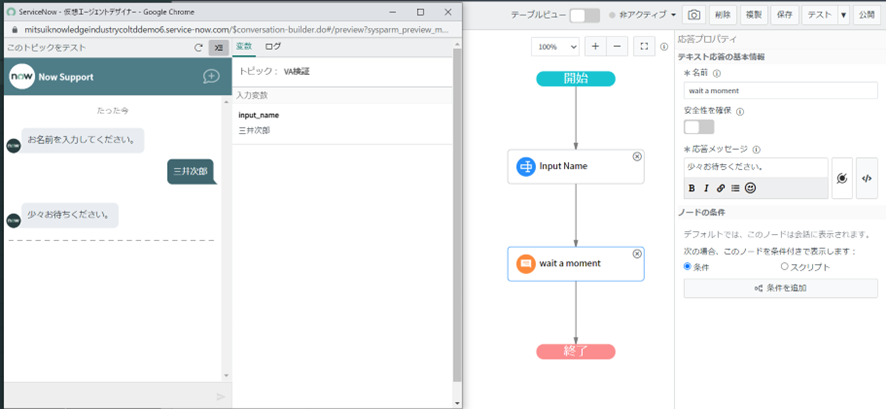
Task: Select the Input Name node
Action: [x=576, y=166]
